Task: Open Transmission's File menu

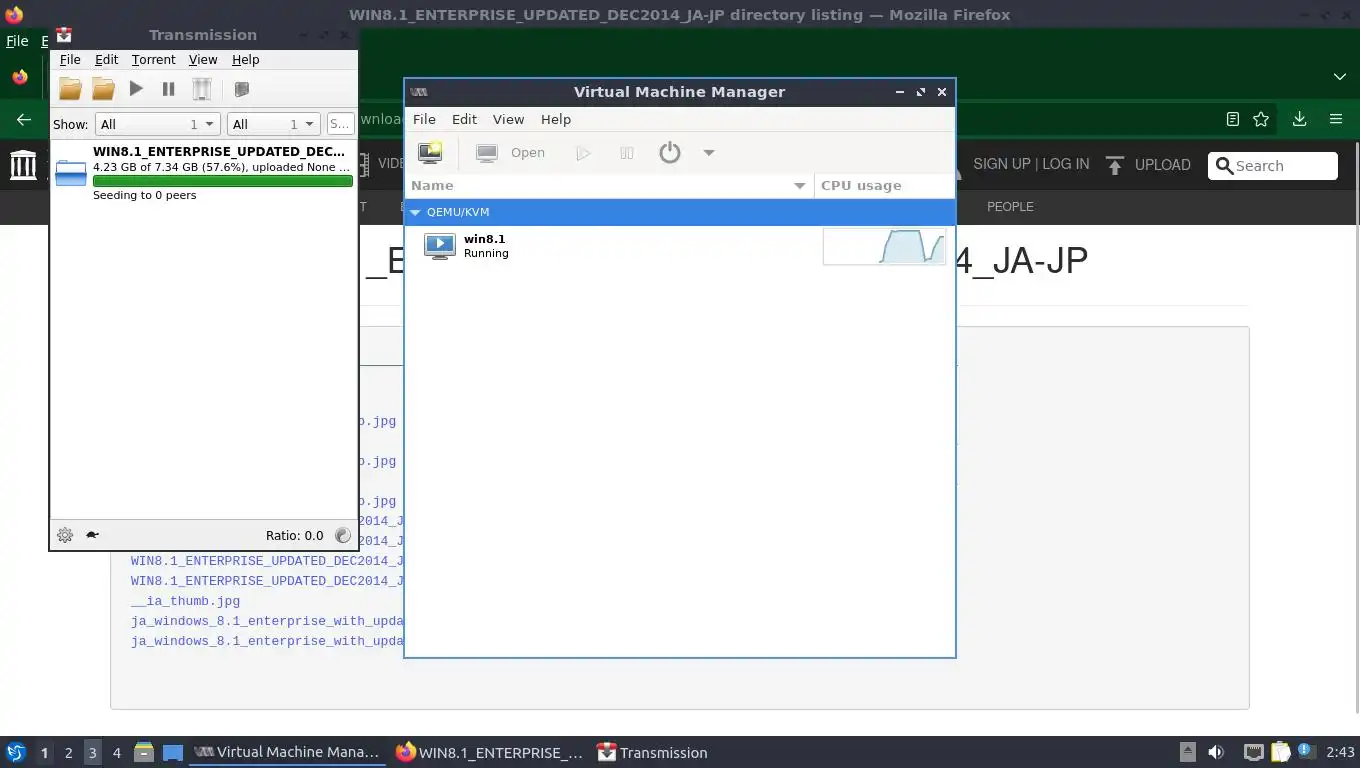Action: pos(70,60)
